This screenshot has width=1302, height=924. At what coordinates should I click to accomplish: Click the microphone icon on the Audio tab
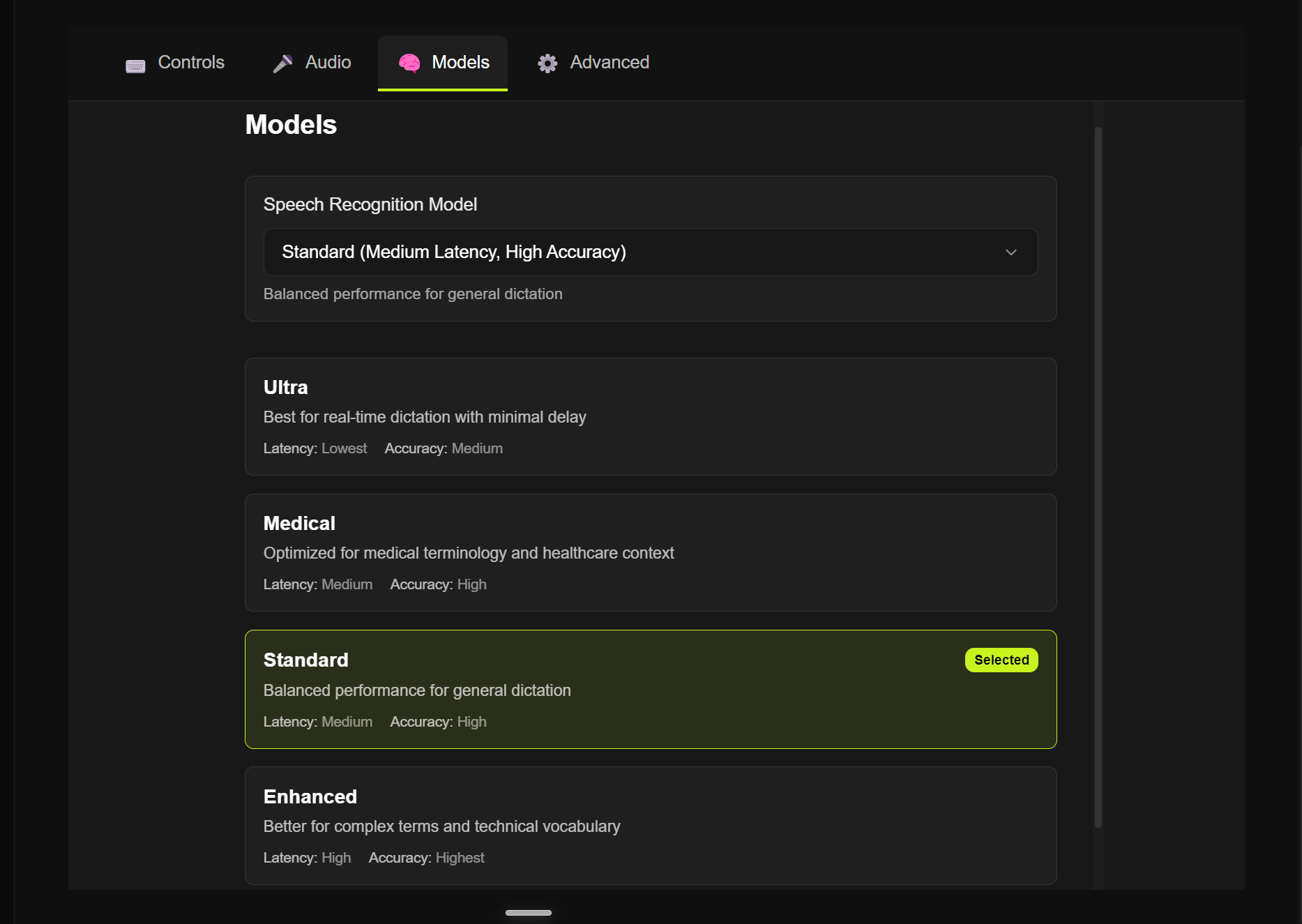(282, 62)
